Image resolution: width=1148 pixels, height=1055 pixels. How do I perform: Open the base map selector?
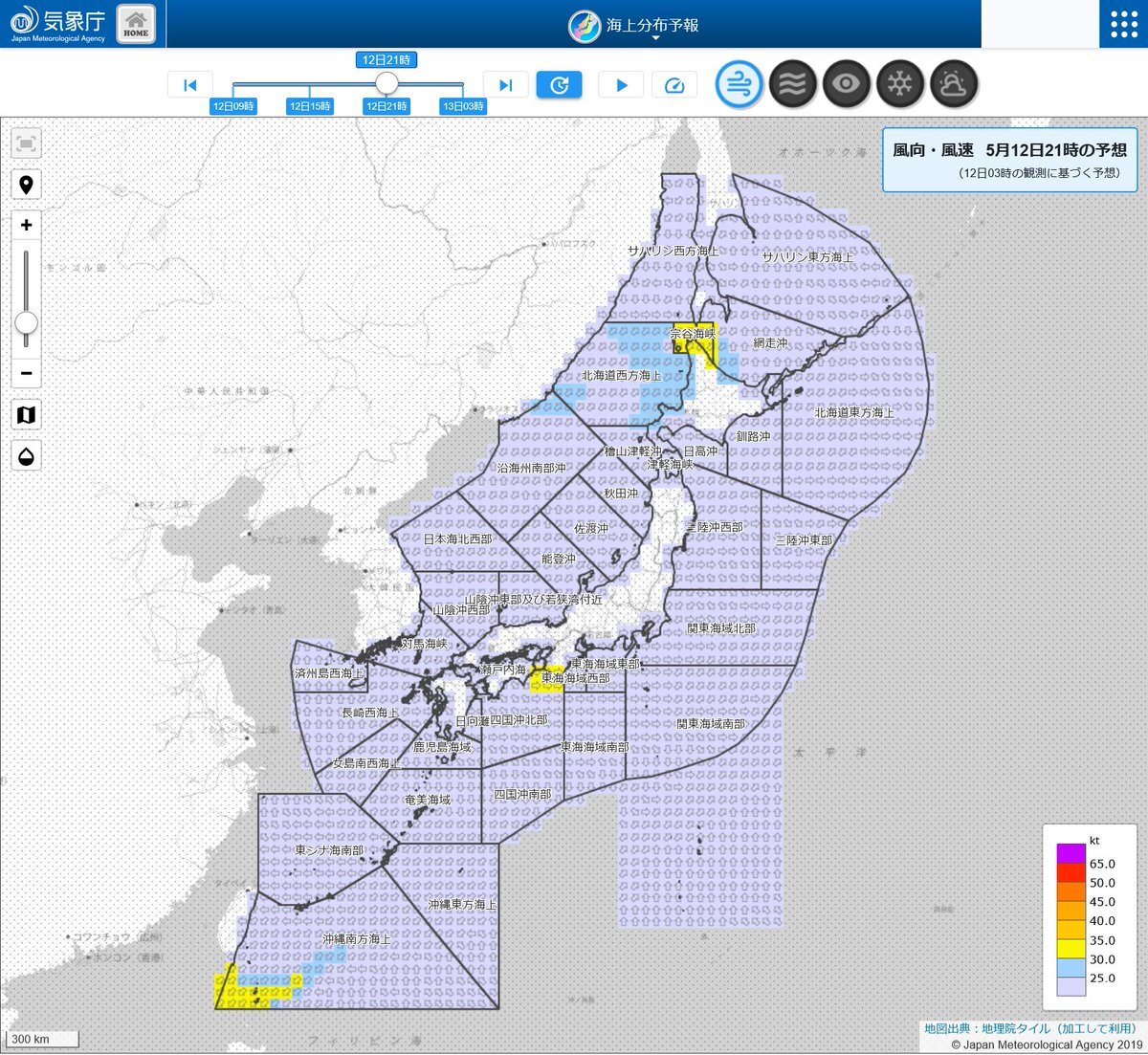[27, 414]
